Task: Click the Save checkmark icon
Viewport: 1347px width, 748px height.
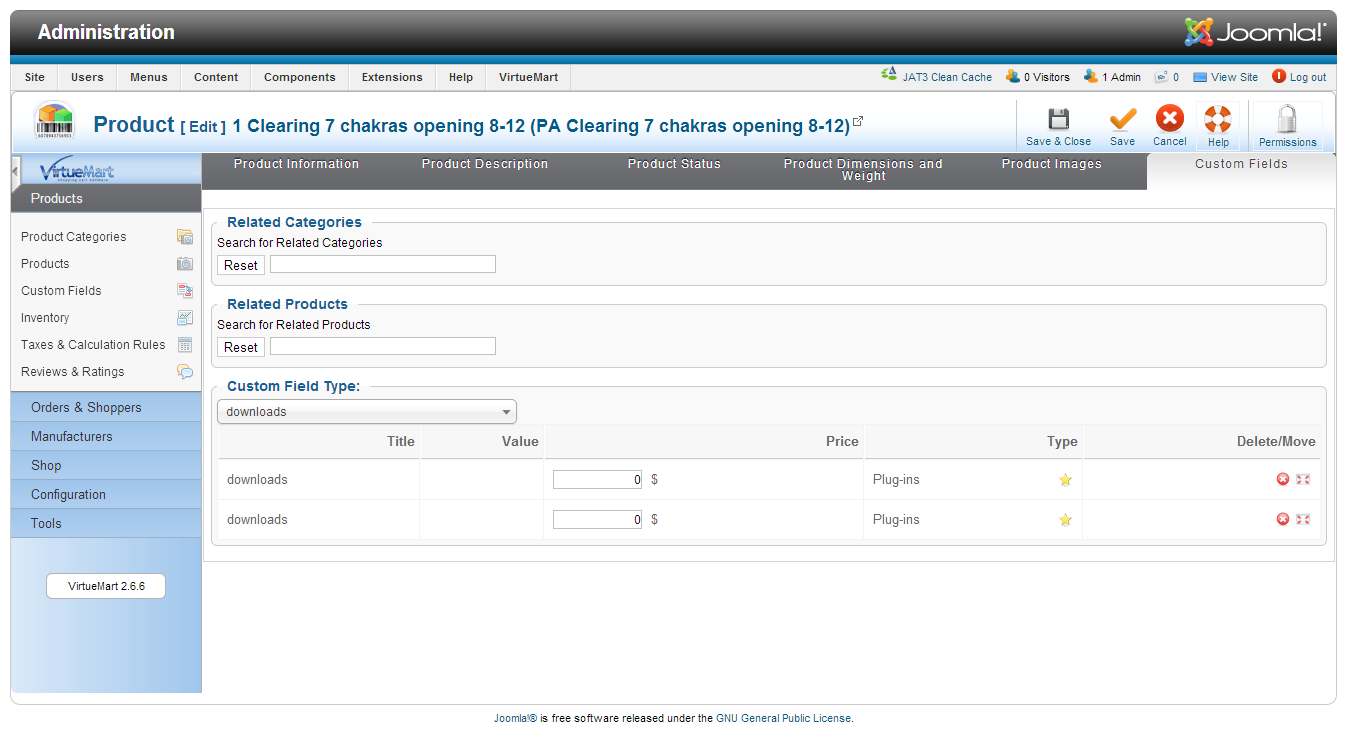Action: click(x=1122, y=120)
